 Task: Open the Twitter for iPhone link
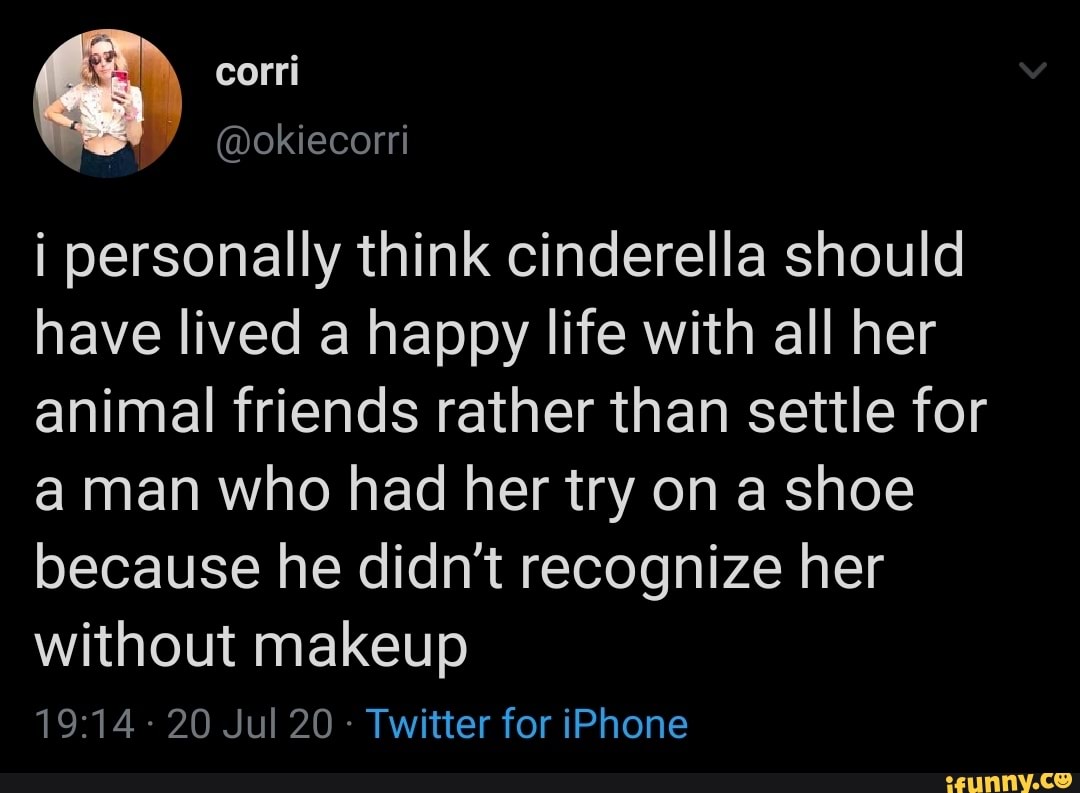coord(529,723)
